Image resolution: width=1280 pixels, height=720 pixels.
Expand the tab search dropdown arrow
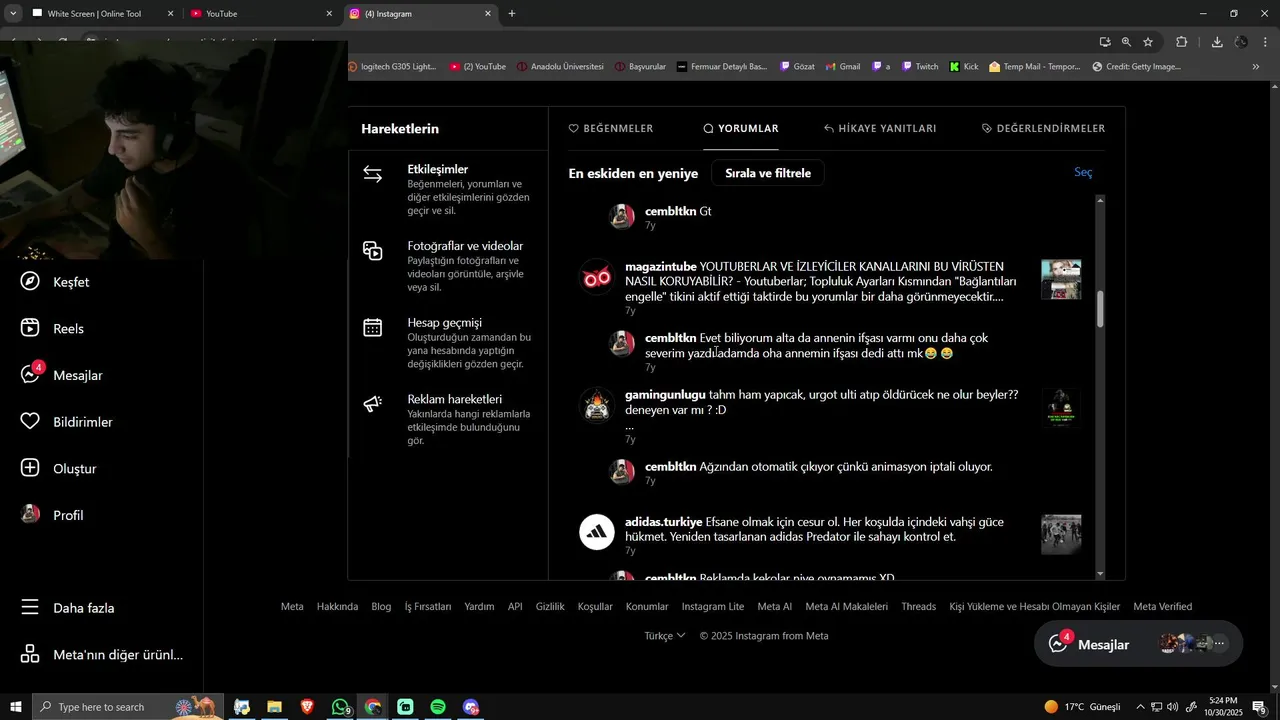click(13, 14)
